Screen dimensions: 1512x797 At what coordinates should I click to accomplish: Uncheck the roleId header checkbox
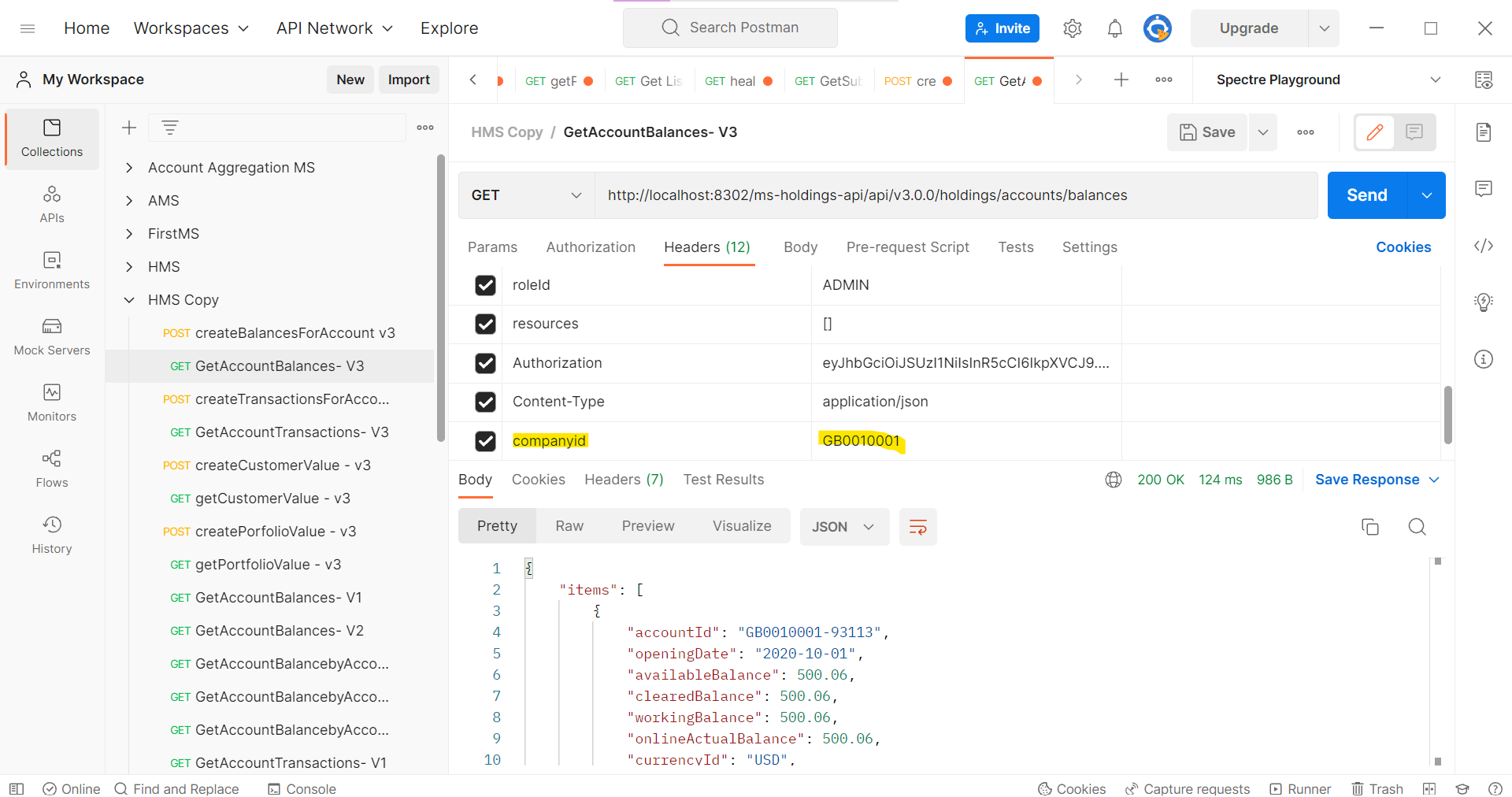[x=485, y=285]
